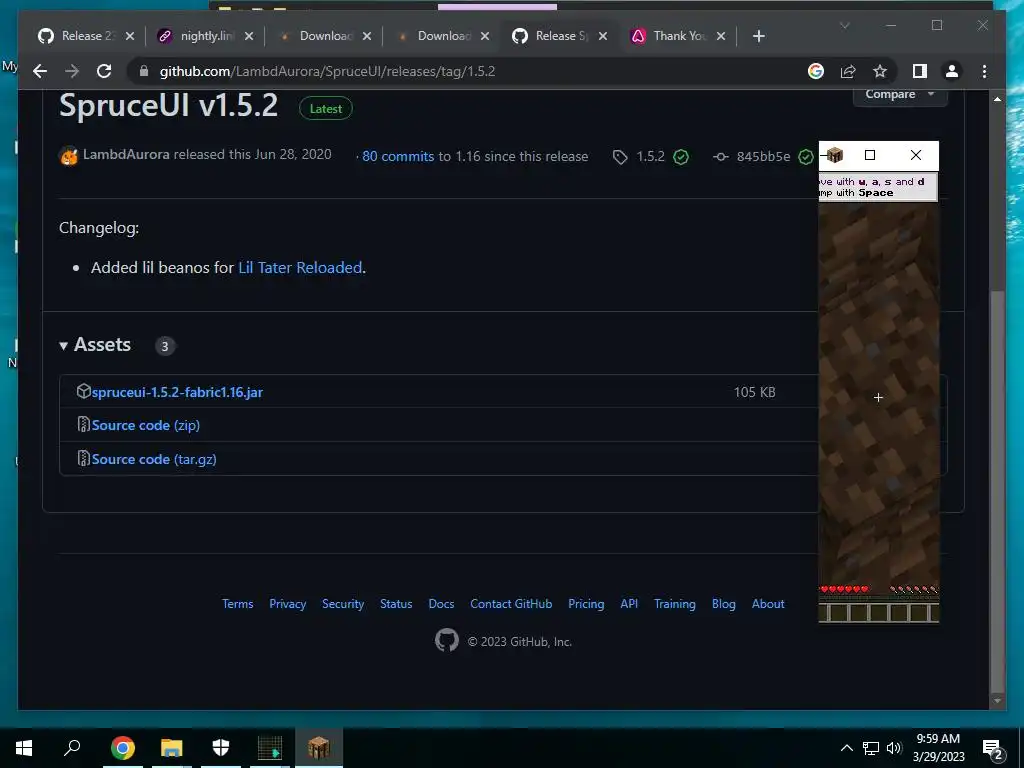Bookmark this page with the star icon
Viewport: 1024px width, 768px height.
pos(880,71)
